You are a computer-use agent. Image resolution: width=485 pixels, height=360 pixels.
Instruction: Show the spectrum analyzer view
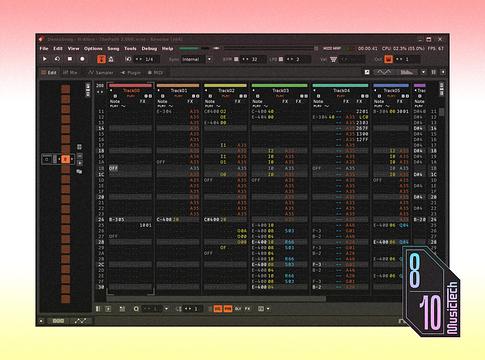(x=407, y=72)
